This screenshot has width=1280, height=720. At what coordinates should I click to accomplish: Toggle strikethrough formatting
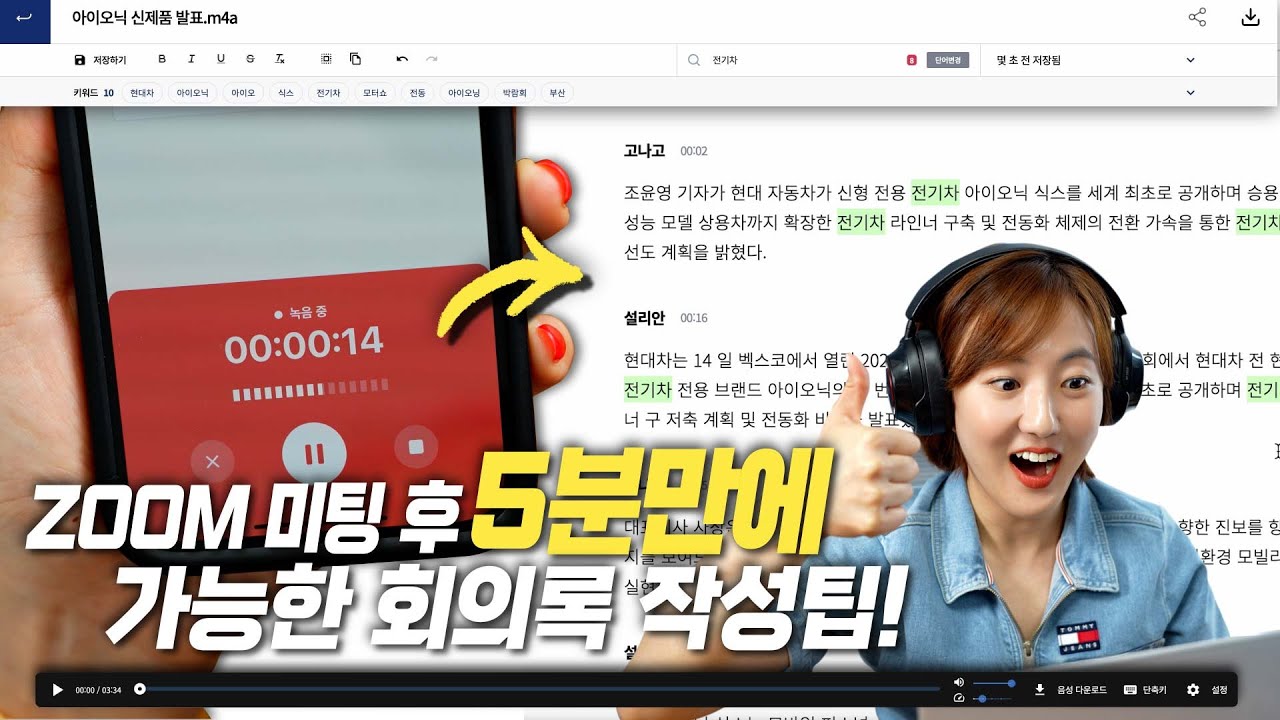pyautogui.click(x=250, y=59)
